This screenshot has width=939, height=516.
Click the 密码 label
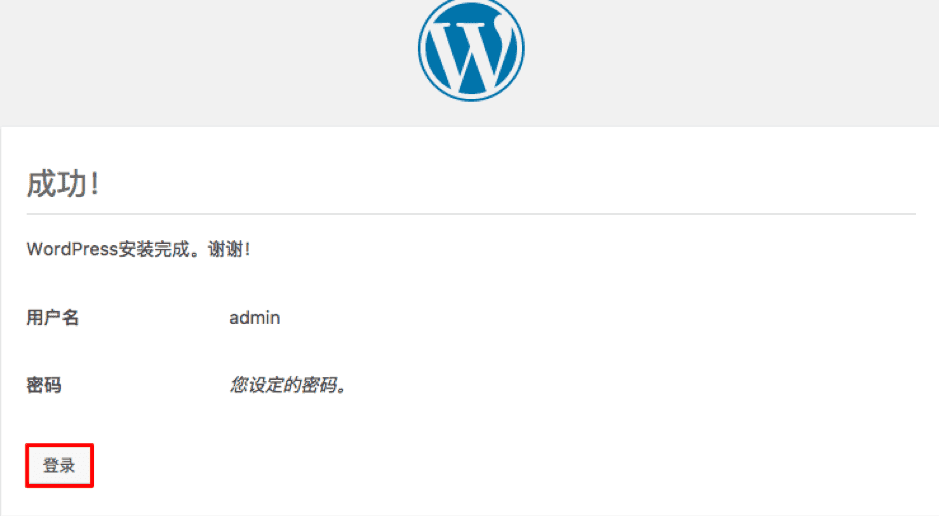click(x=44, y=385)
